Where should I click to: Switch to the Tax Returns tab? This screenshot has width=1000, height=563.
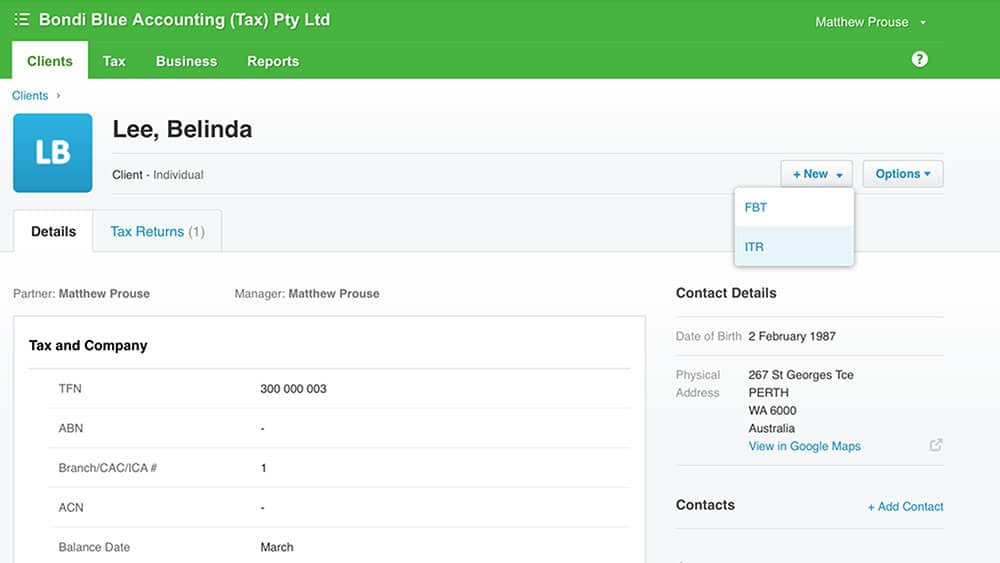[157, 232]
